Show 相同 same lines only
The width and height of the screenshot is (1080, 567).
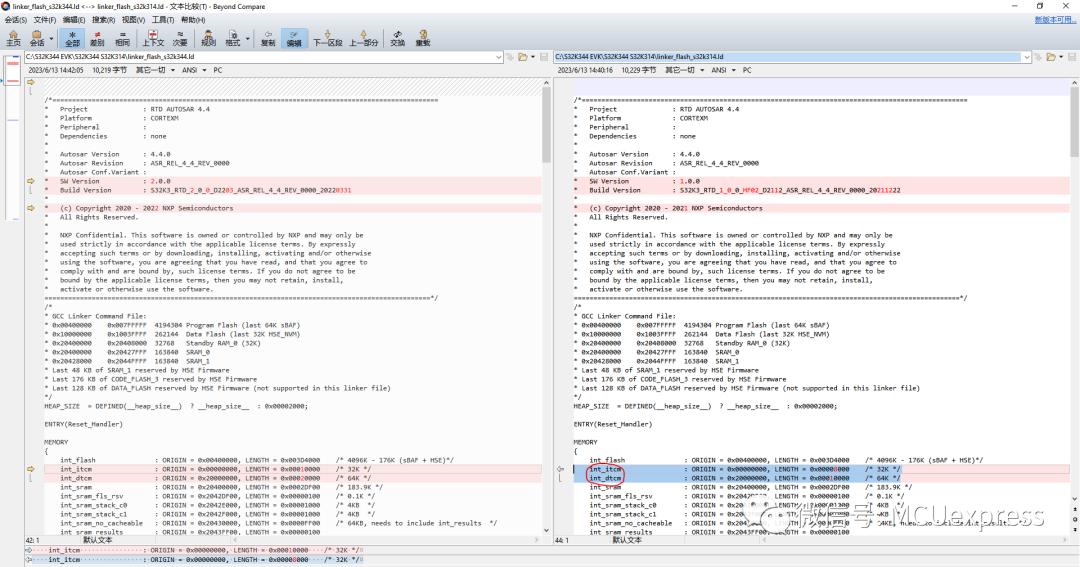[x=123, y=38]
